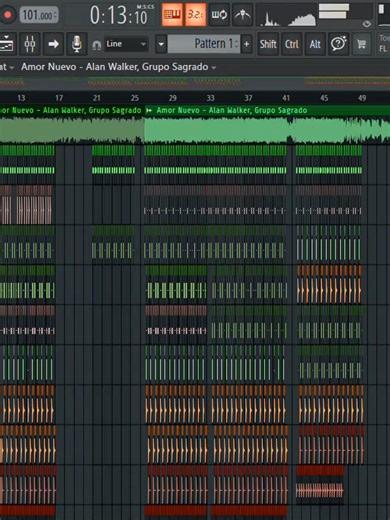Click bar 21 on the timeline

point(97,98)
